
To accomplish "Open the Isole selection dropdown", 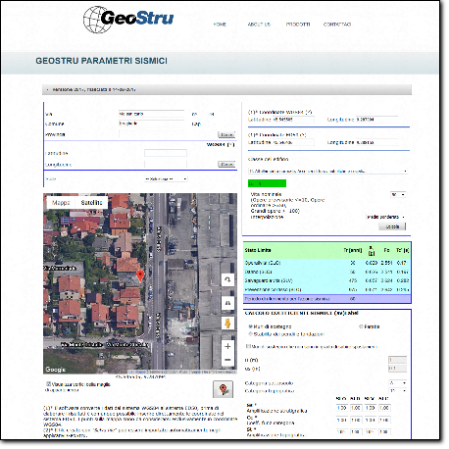I will point(165,179).
